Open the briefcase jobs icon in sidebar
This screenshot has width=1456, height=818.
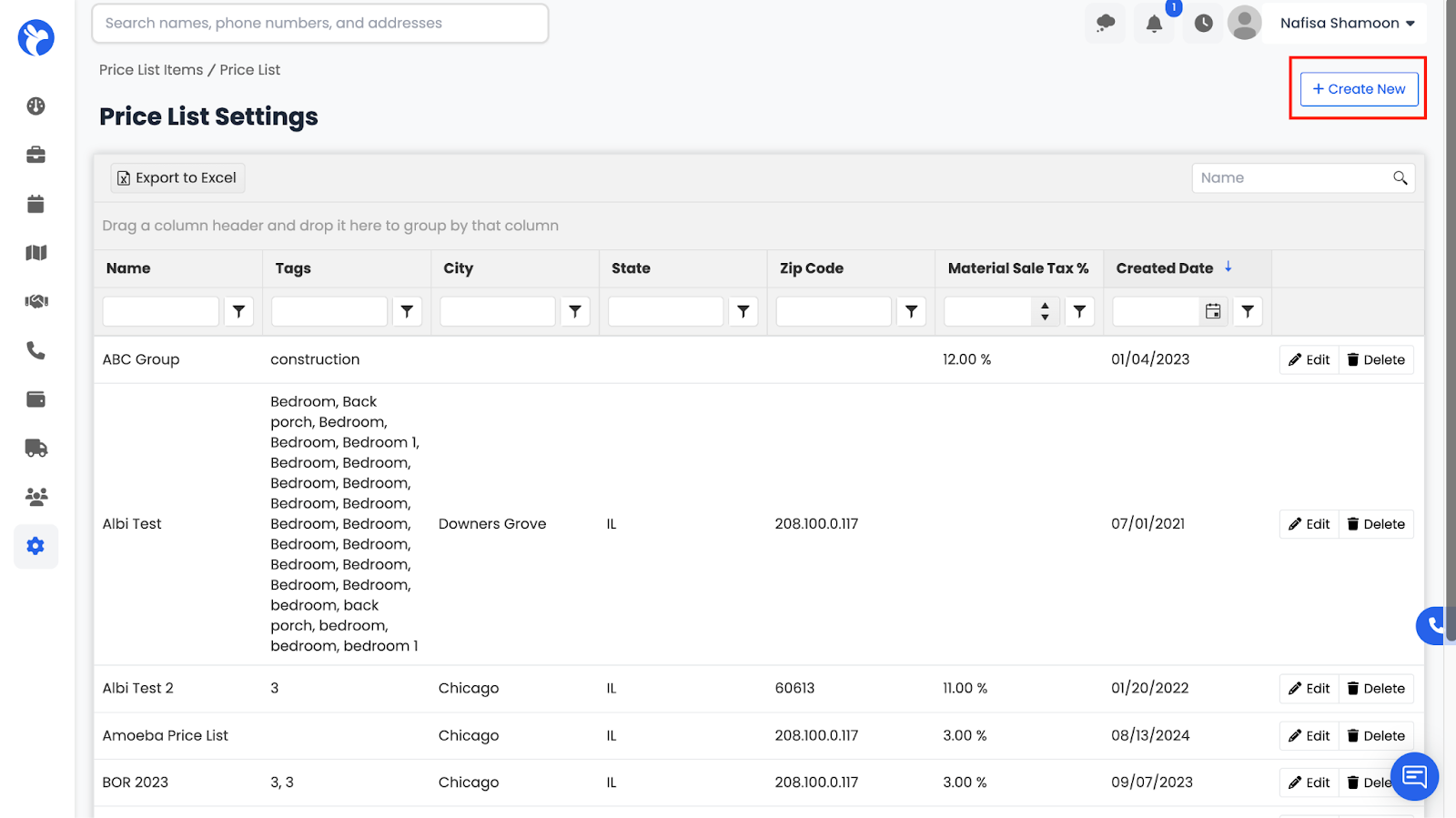click(35, 155)
